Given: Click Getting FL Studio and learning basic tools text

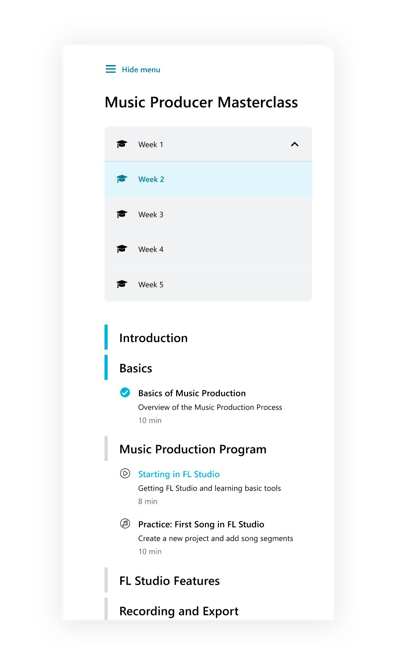Looking at the screenshot, I should pos(209,488).
